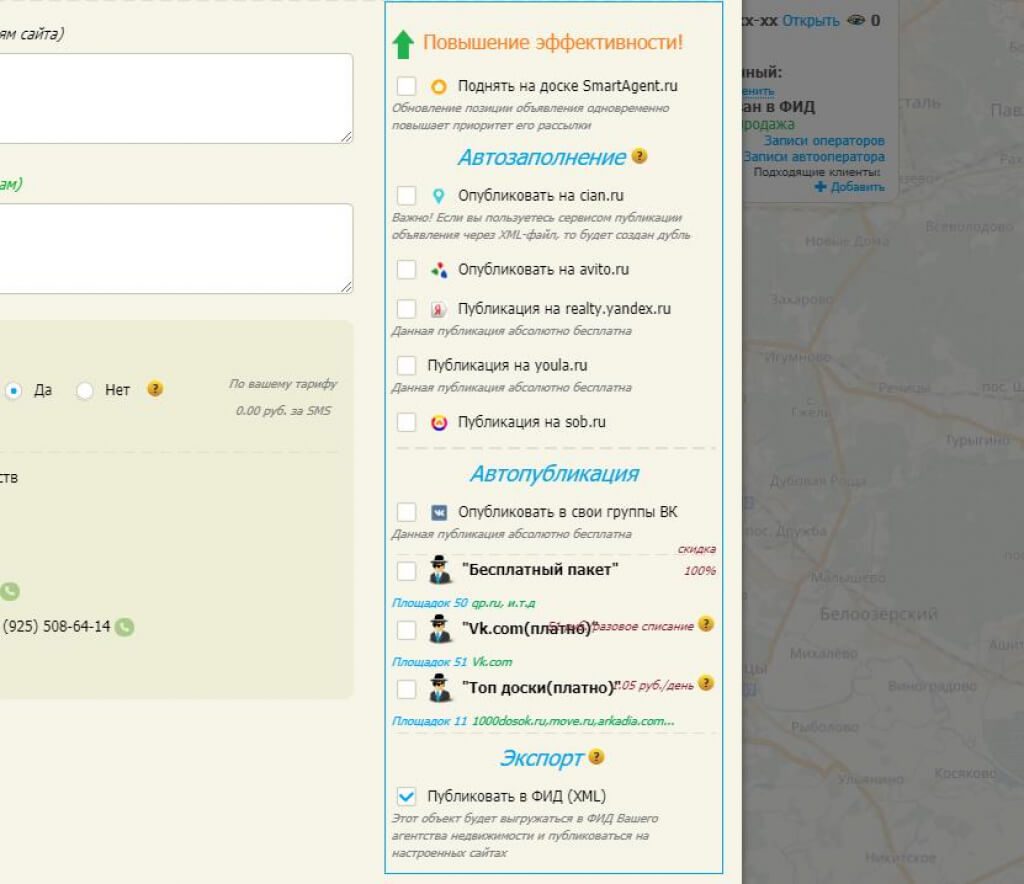
Task: Open the help icon on the Vk.com package row
Action: 706,624
